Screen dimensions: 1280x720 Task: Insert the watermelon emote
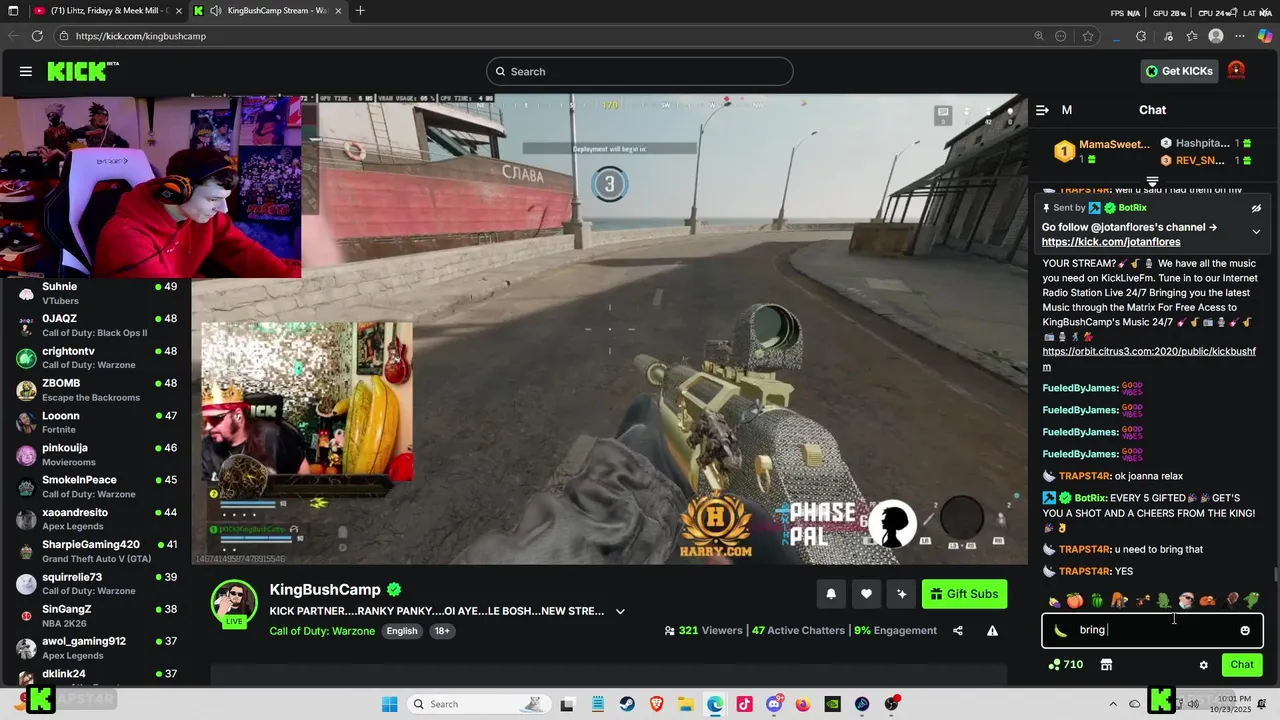pos(1097,601)
